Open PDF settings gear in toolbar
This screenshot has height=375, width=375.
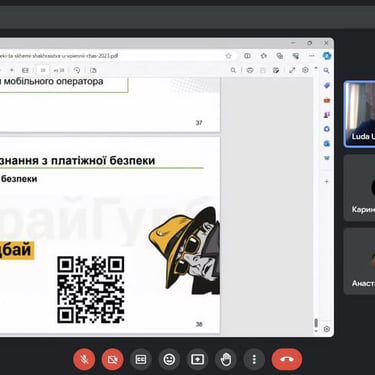[x=305, y=70]
